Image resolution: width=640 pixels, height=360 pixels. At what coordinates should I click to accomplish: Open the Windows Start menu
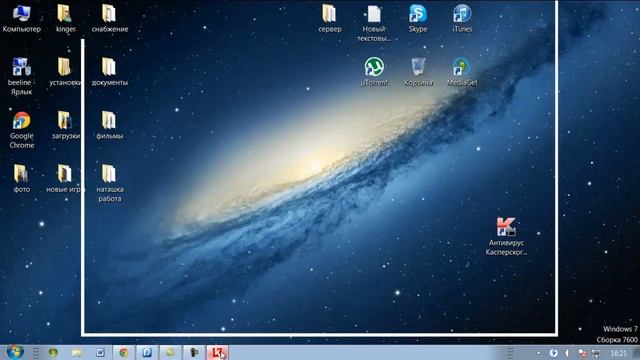pyautogui.click(x=15, y=352)
